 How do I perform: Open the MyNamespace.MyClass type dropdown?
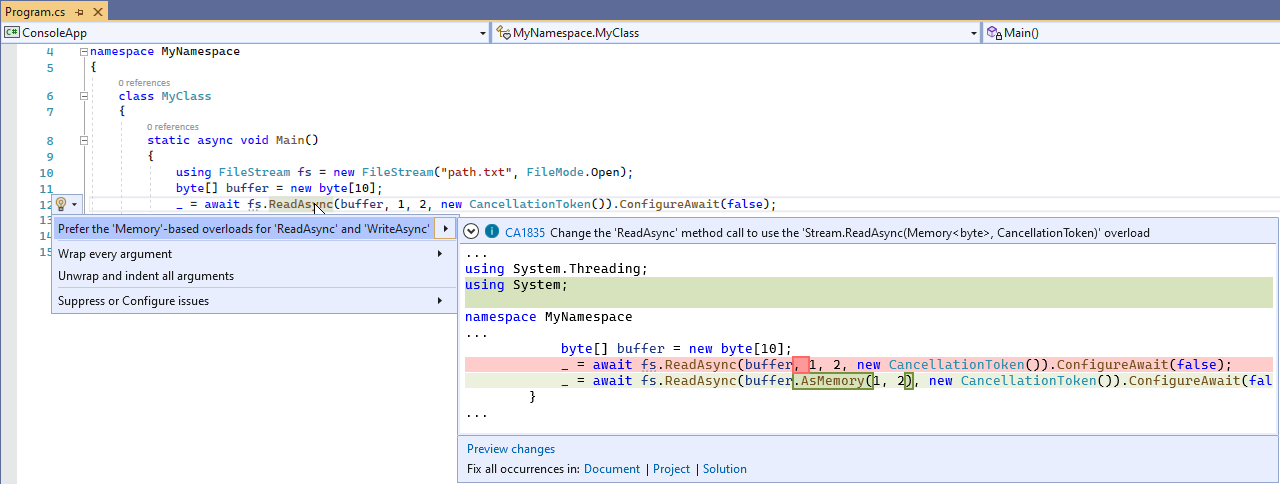974,33
